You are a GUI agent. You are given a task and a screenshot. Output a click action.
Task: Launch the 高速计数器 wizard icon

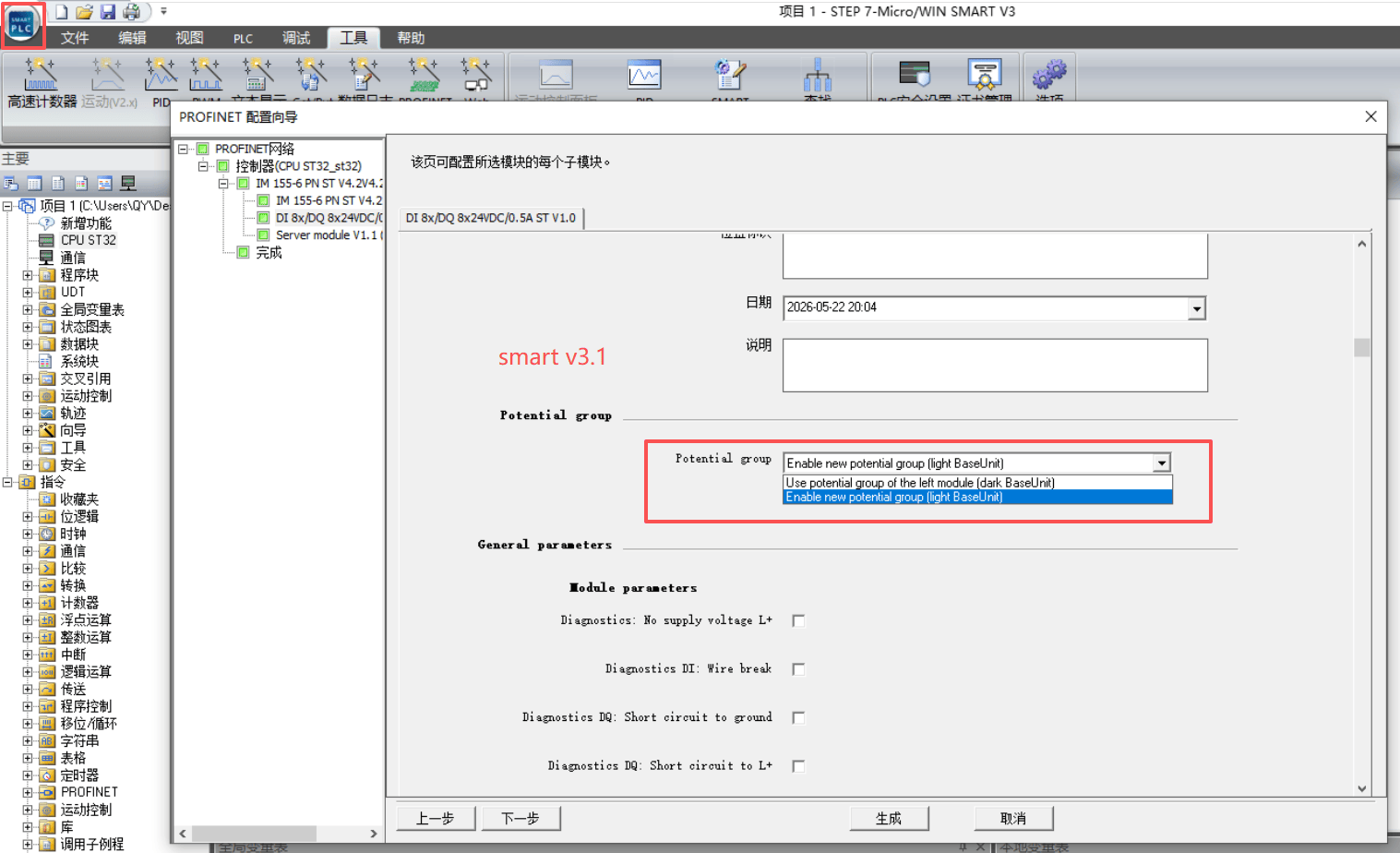pyautogui.click(x=42, y=76)
